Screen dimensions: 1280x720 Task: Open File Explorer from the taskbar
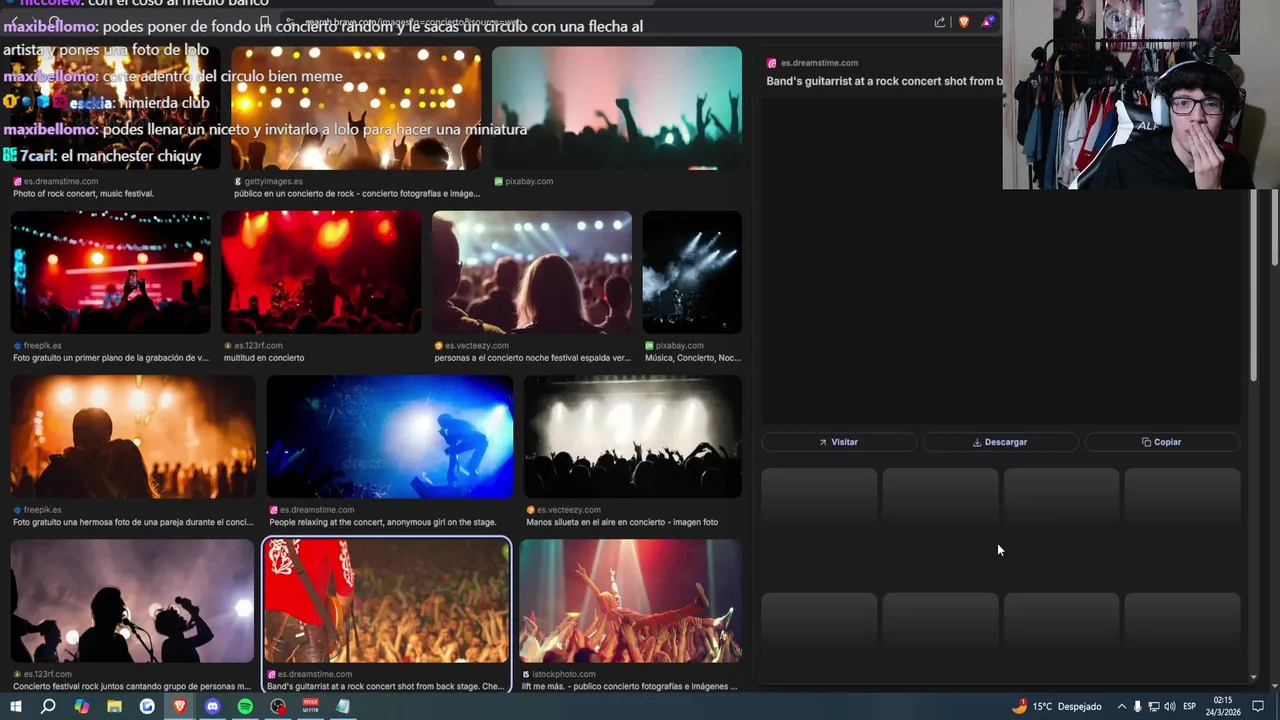tap(114, 706)
